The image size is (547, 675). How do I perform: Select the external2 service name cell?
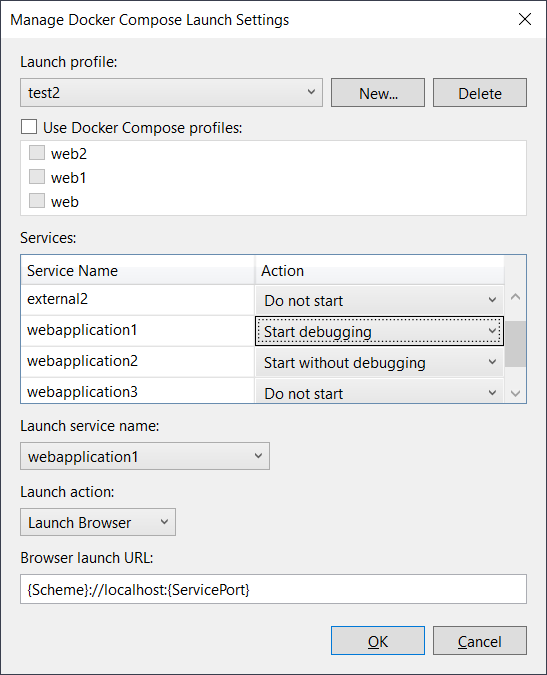pos(137,300)
